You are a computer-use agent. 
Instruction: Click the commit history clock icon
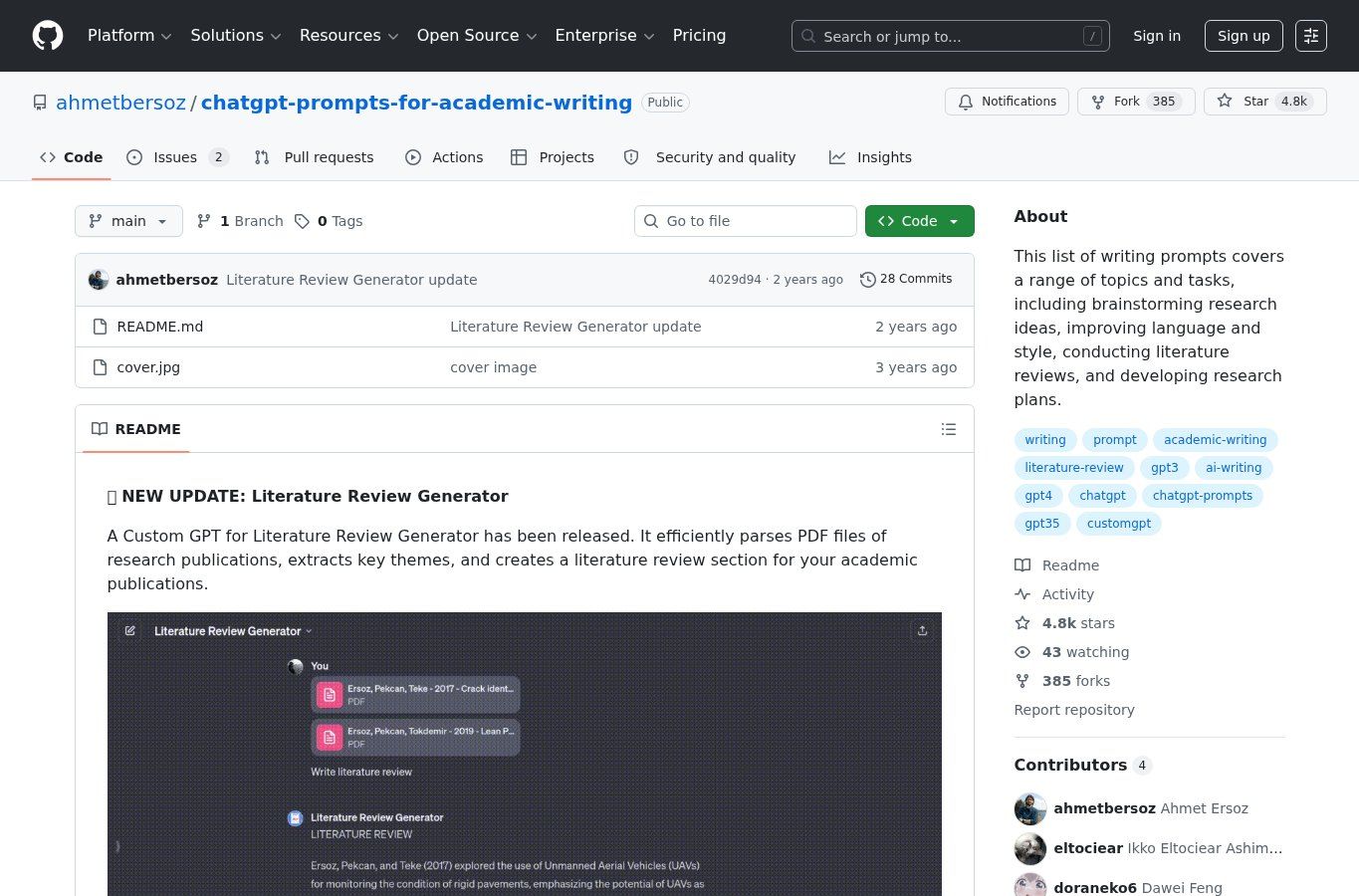(867, 280)
